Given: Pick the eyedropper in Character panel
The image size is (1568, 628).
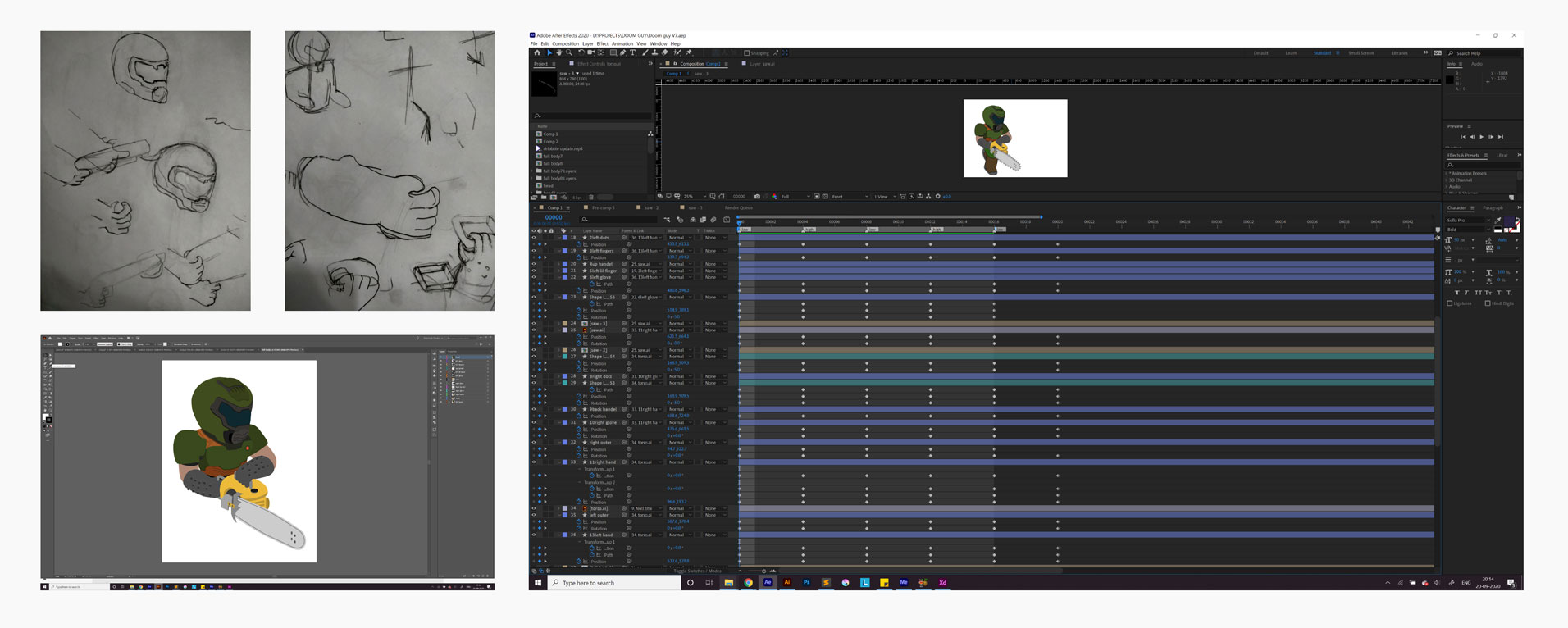Looking at the screenshot, I should coord(1498,221).
